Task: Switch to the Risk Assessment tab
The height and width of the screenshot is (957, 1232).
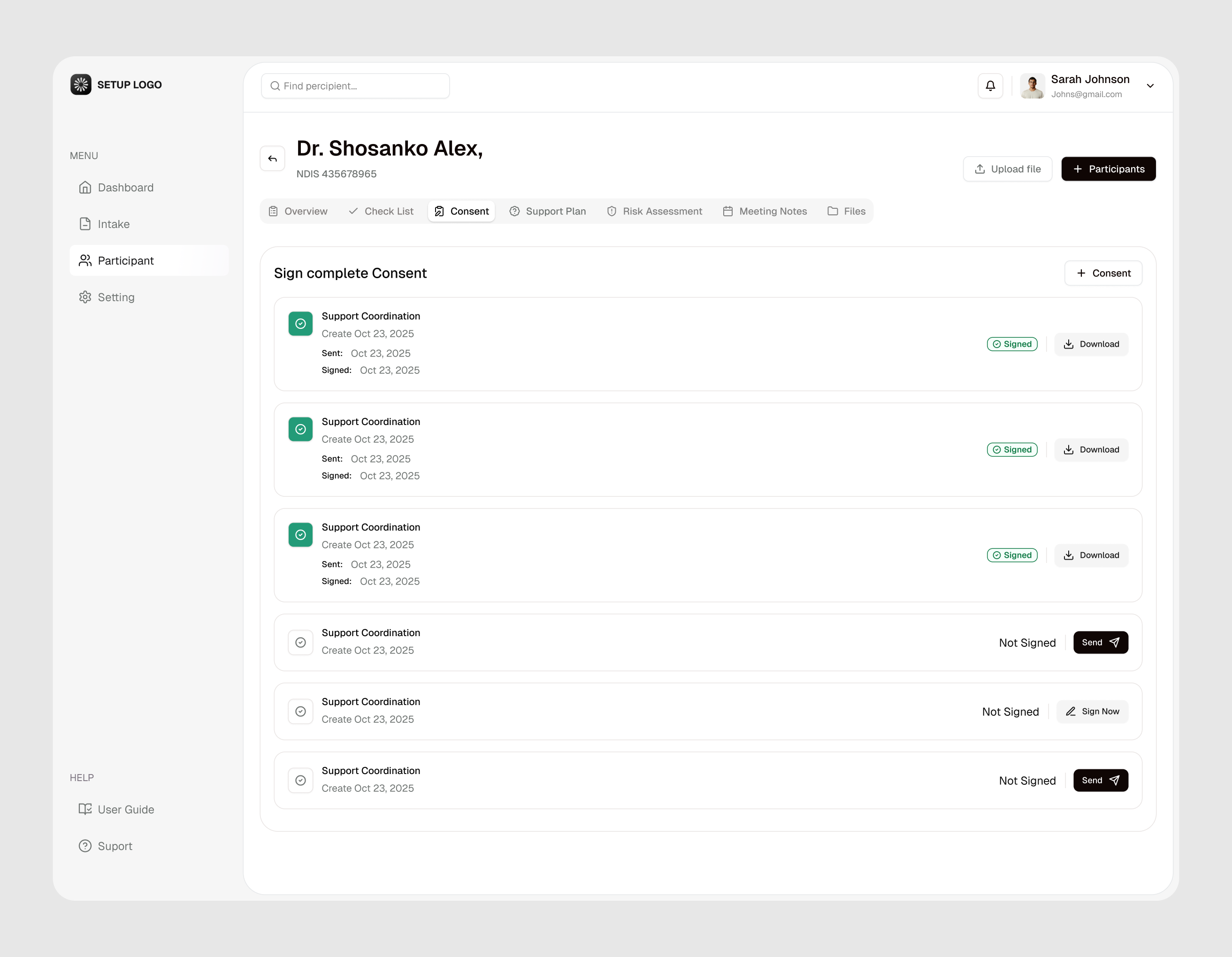Action: tap(655, 211)
